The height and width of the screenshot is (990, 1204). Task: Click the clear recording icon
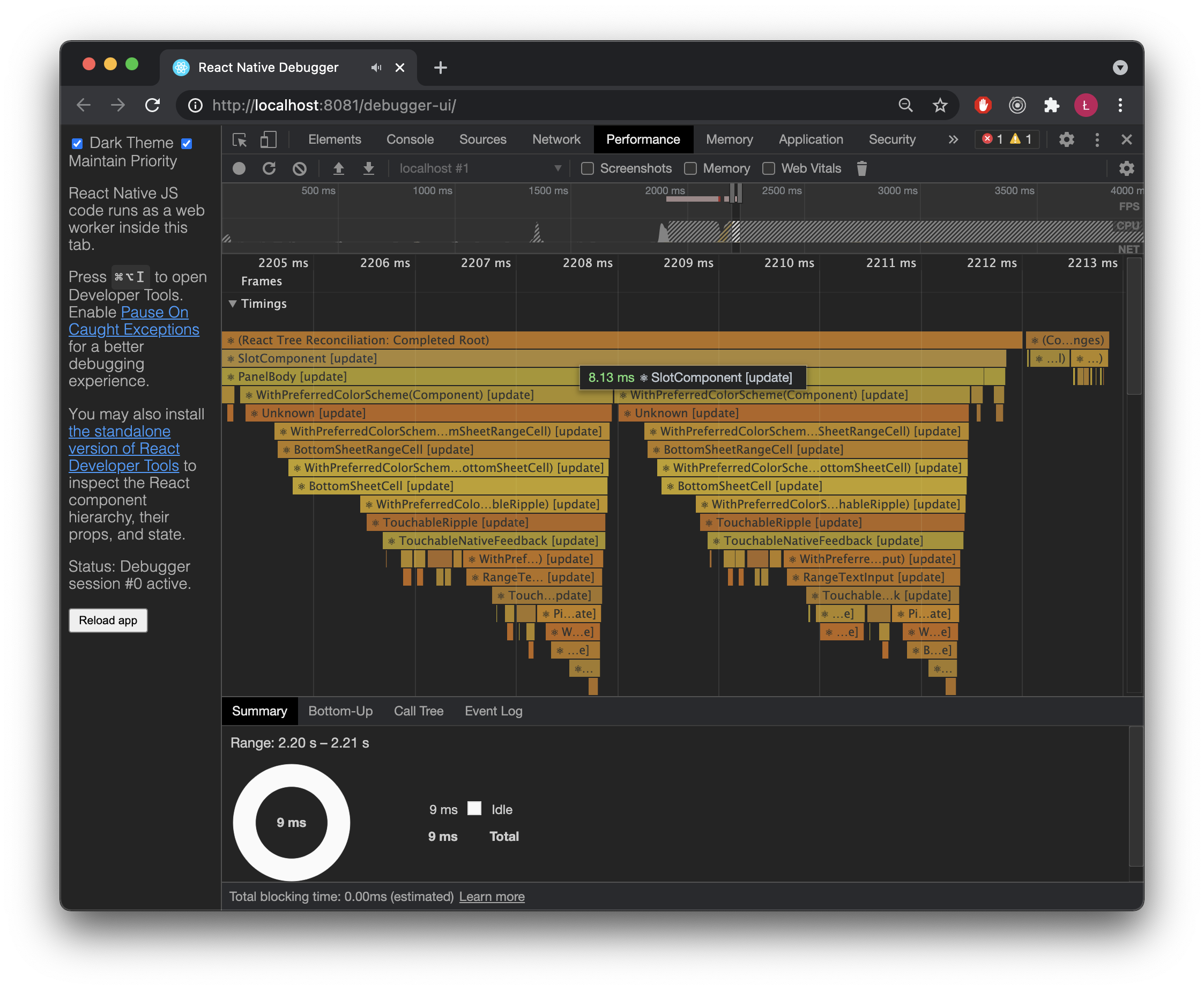click(299, 168)
